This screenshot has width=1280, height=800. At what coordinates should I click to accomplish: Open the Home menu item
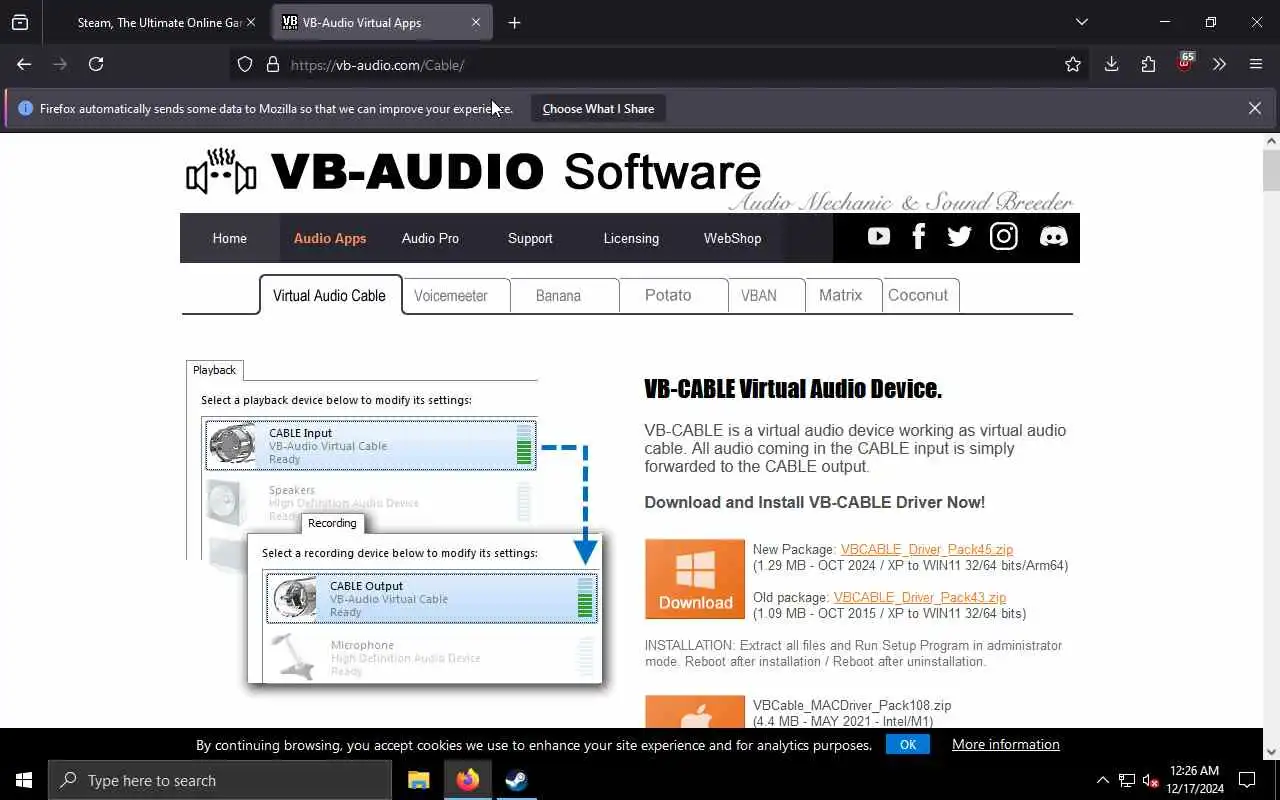click(x=229, y=238)
